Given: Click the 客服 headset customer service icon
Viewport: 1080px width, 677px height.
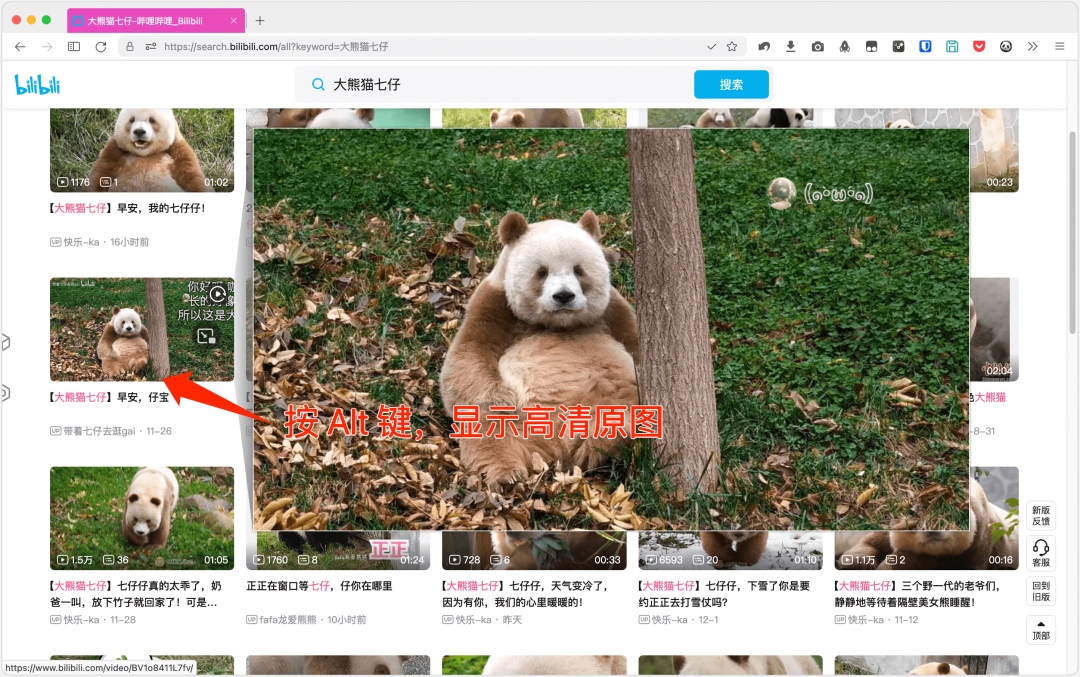Looking at the screenshot, I should point(1041,550).
